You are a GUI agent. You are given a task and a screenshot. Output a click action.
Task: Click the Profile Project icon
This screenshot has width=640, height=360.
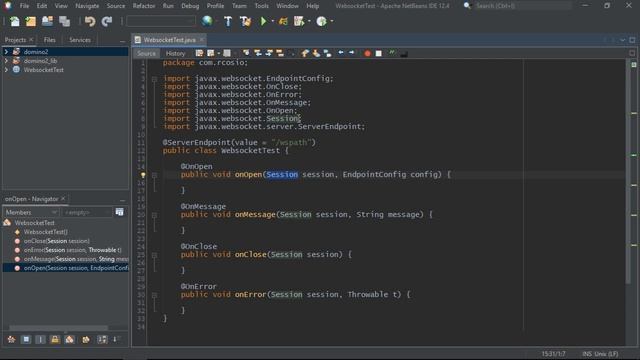point(299,21)
